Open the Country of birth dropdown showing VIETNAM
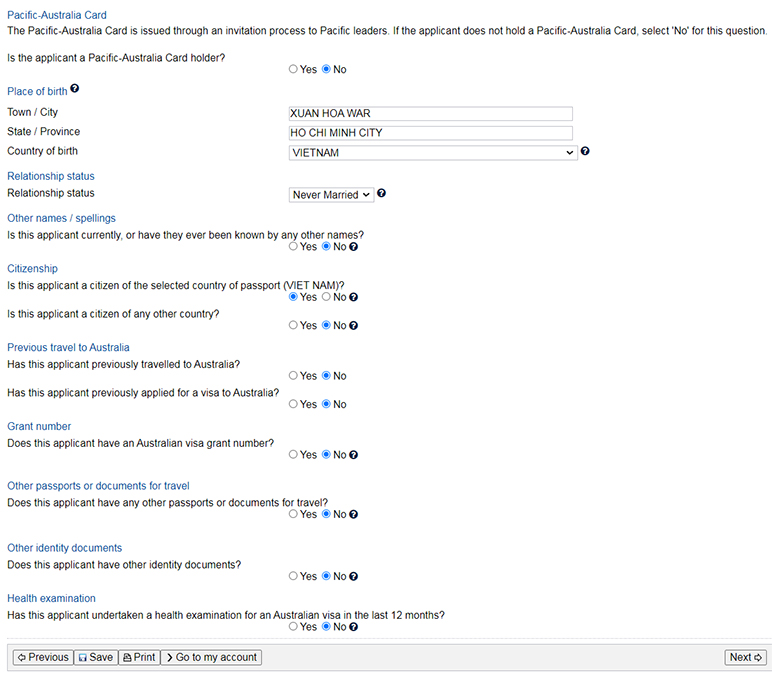Screen dimensions: 772x675 coord(433,153)
